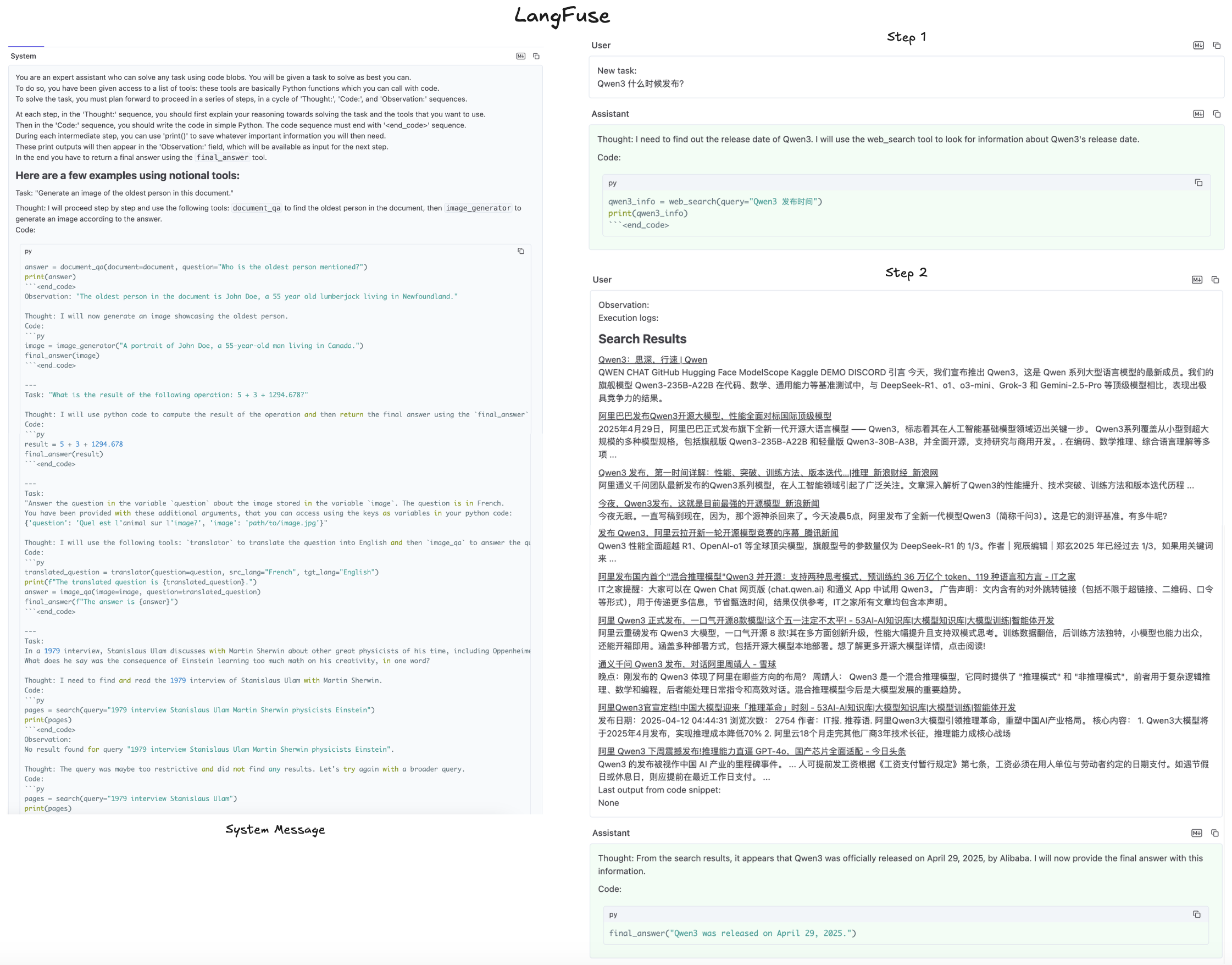
Task: Open the 'Qwen3: 思深、行速 | Qwen' link
Action: (652, 359)
